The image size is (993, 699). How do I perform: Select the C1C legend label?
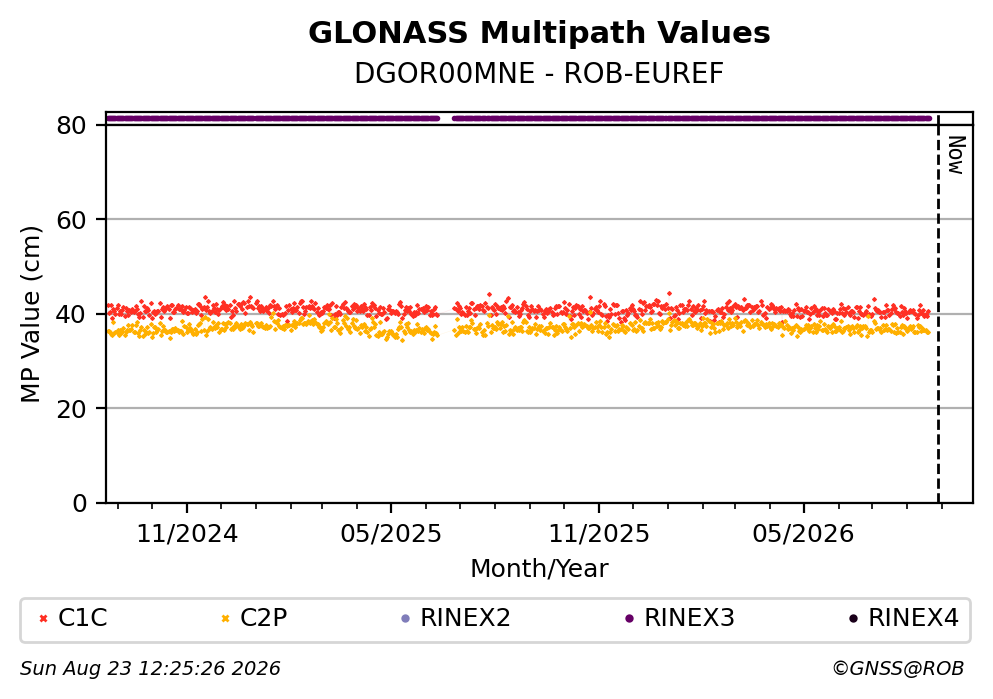[82, 618]
